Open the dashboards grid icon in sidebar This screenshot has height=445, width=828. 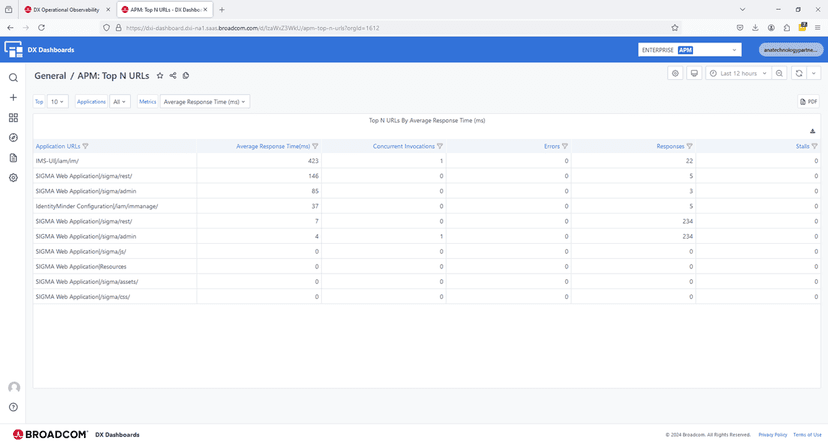(x=13, y=118)
